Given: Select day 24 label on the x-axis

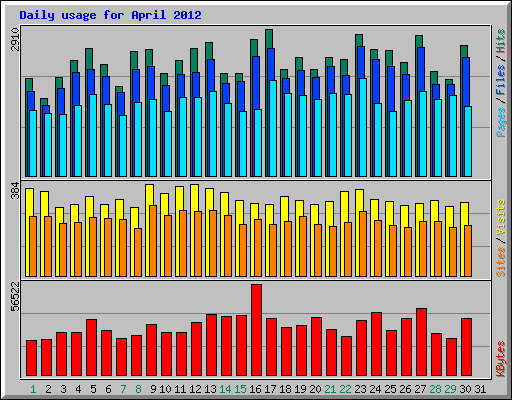Looking at the screenshot, I should 375,389.
